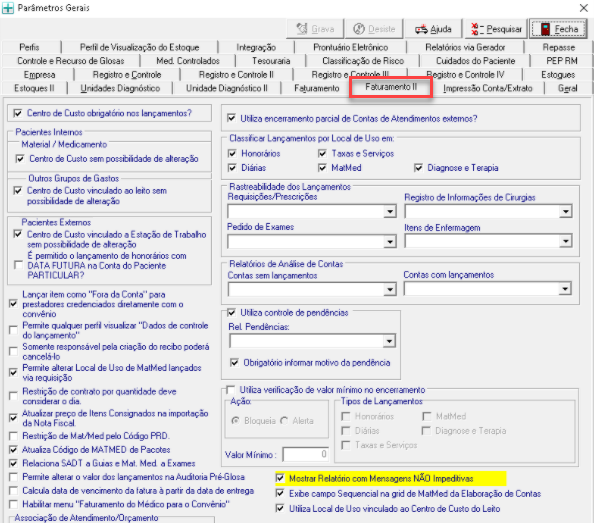Screen dimensions: 594x523
Task: Toggle Atualiza Código de MATMED de Pacotes
Action: point(13,450)
